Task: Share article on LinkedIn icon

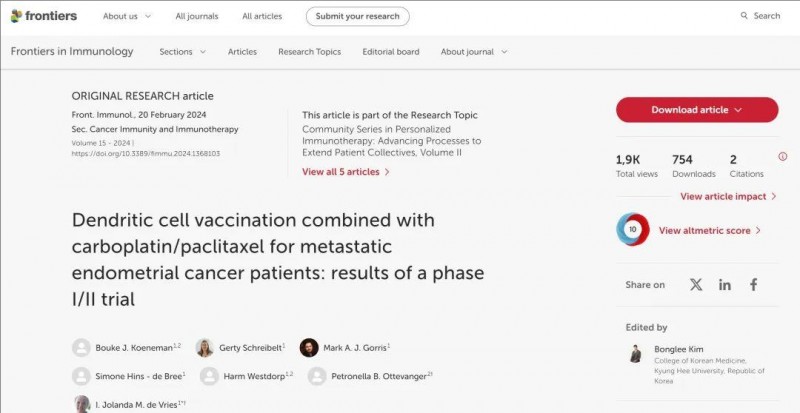Action: 724,285
